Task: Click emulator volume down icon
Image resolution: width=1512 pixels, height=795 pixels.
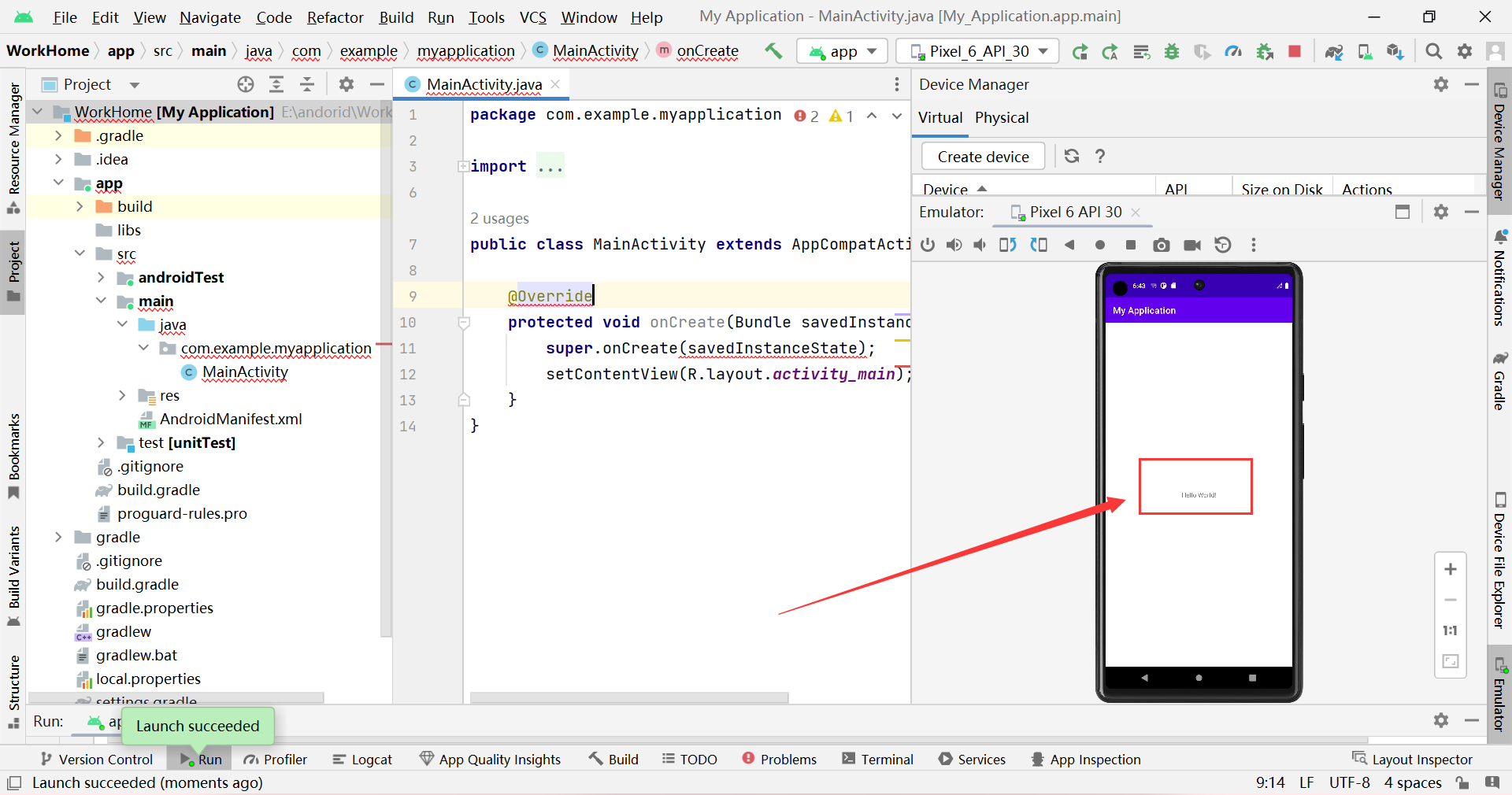Action: click(x=980, y=245)
